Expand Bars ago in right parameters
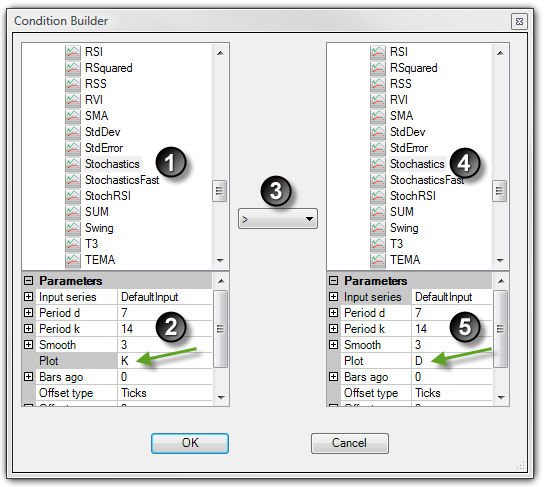The image size is (544, 487). (333, 377)
